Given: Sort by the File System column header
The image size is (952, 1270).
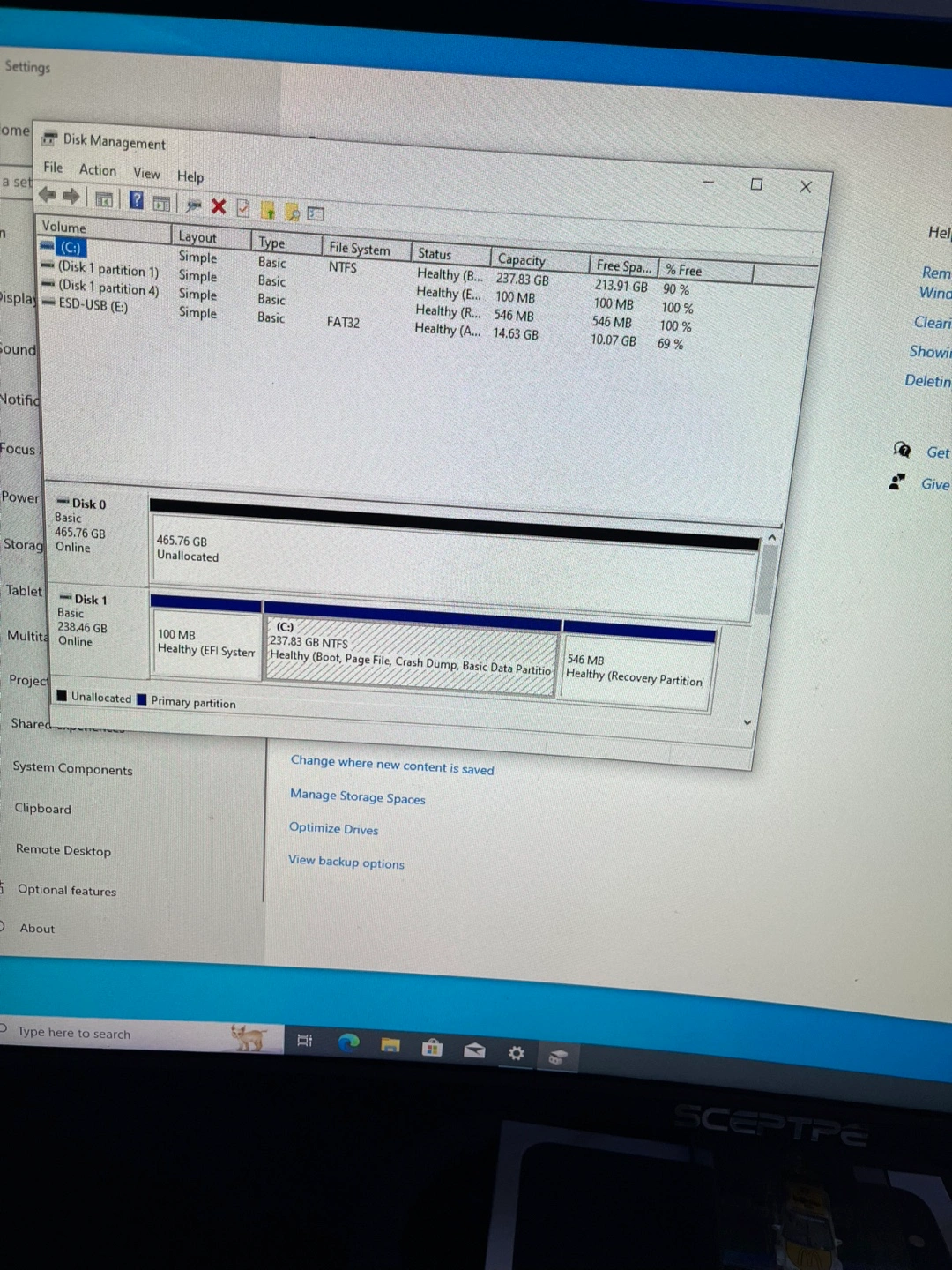Looking at the screenshot, I should click(x=366, y=249).
